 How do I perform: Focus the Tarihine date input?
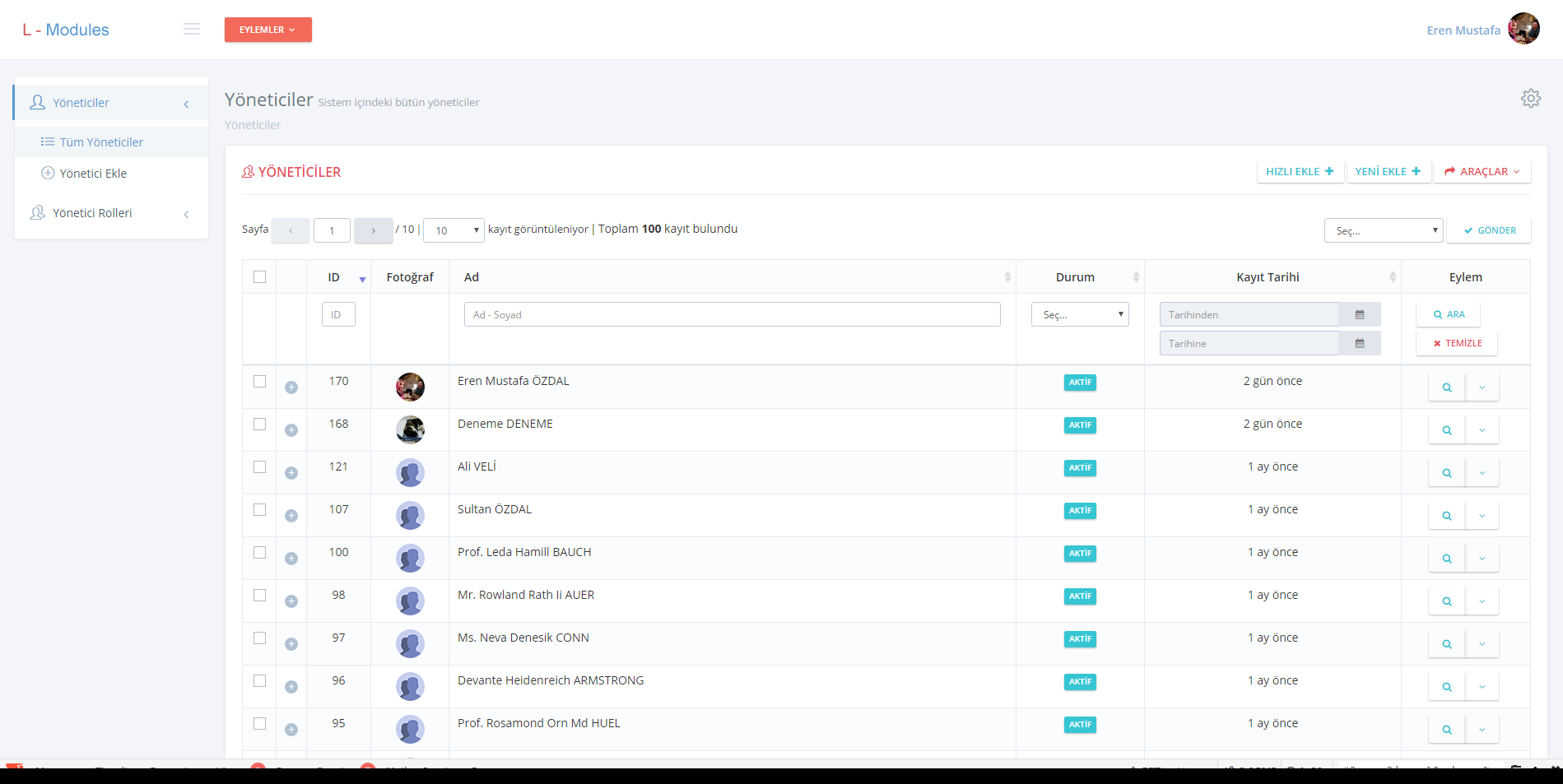1249,344
